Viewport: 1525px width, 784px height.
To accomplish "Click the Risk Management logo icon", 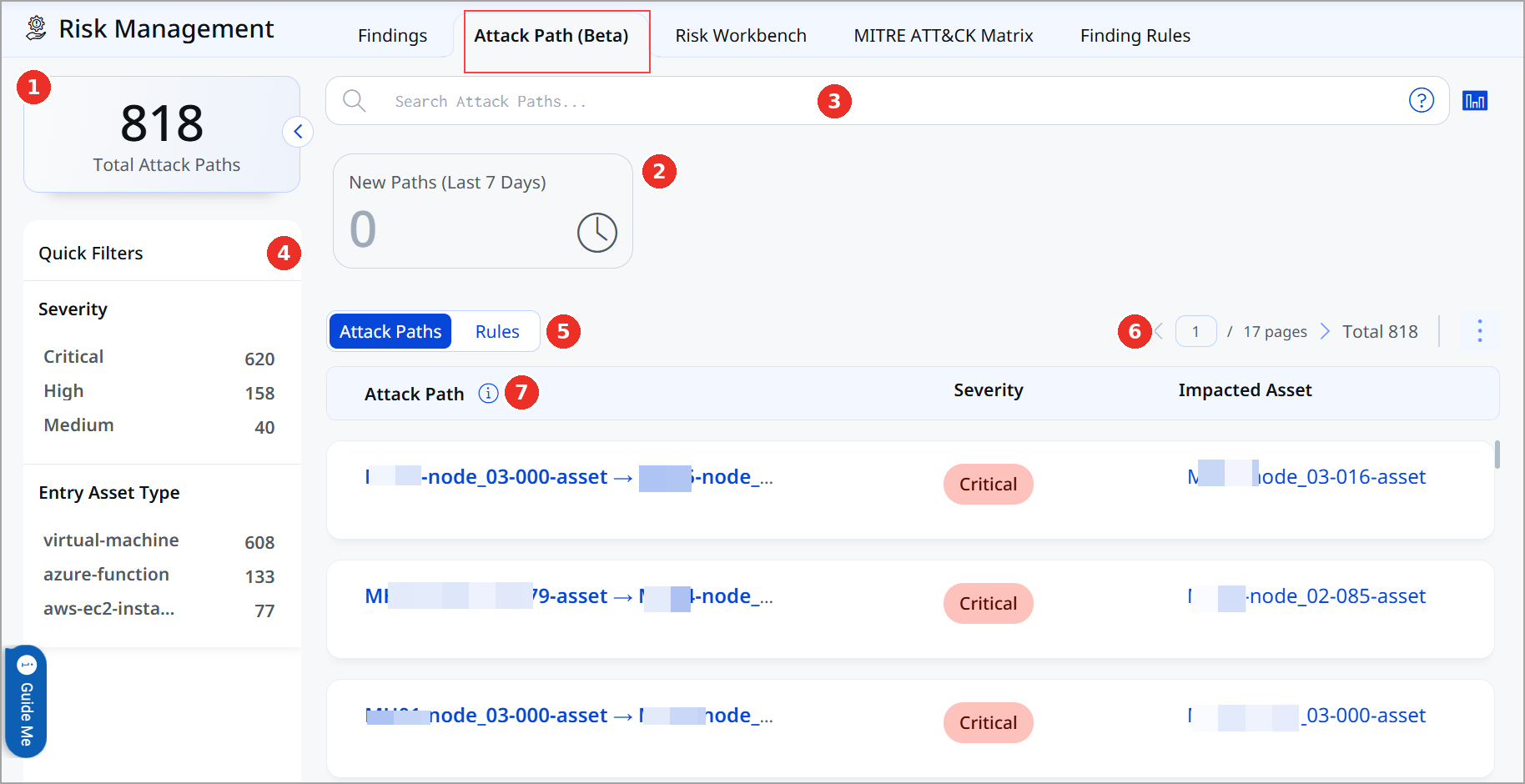I will [36, 28].
